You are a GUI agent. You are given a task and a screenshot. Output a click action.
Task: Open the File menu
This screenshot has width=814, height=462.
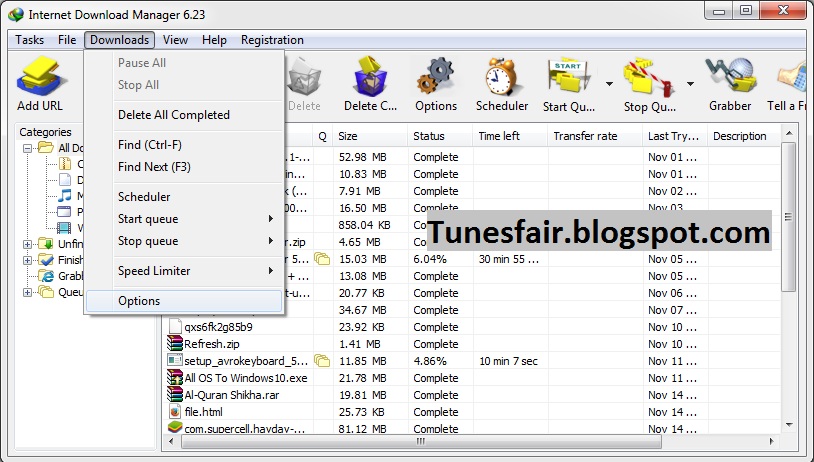pos(67,40)
